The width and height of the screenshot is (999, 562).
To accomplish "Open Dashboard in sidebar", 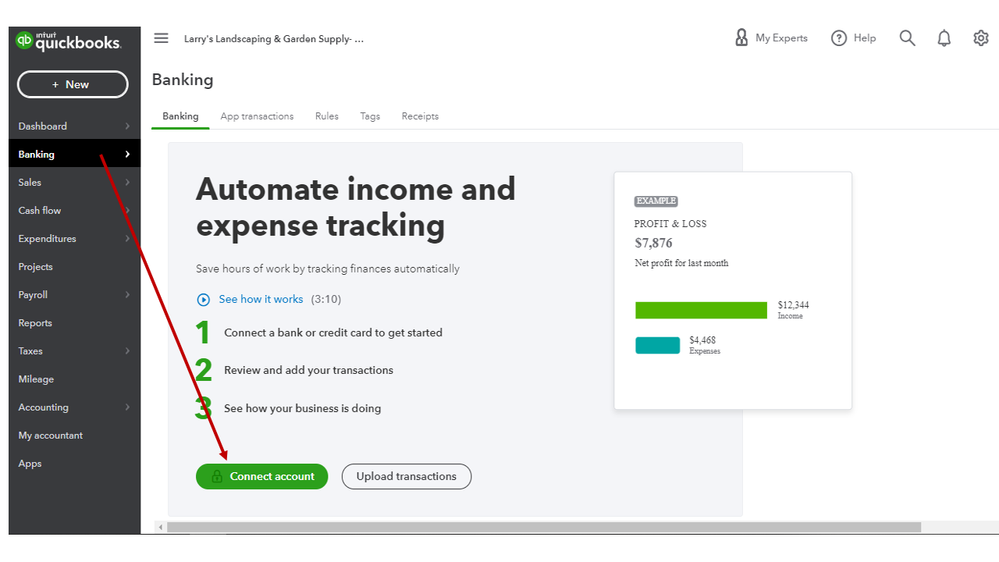I will click(x=75, y=126).
